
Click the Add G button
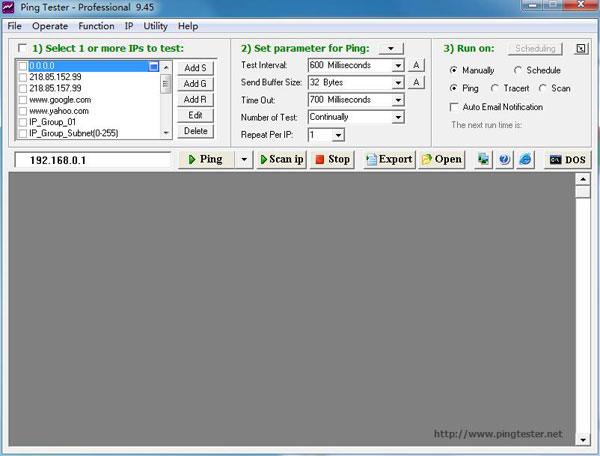click(x=195, y=84)
